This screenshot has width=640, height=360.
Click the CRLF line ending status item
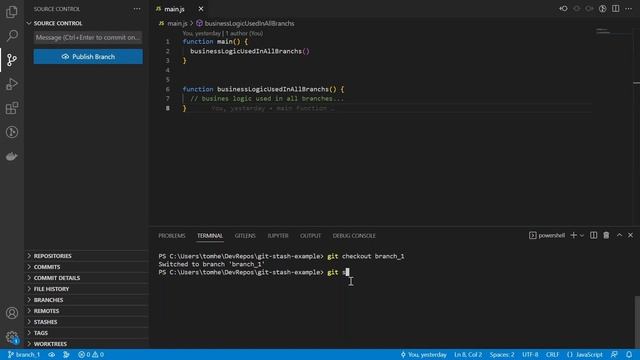point(552,355)
